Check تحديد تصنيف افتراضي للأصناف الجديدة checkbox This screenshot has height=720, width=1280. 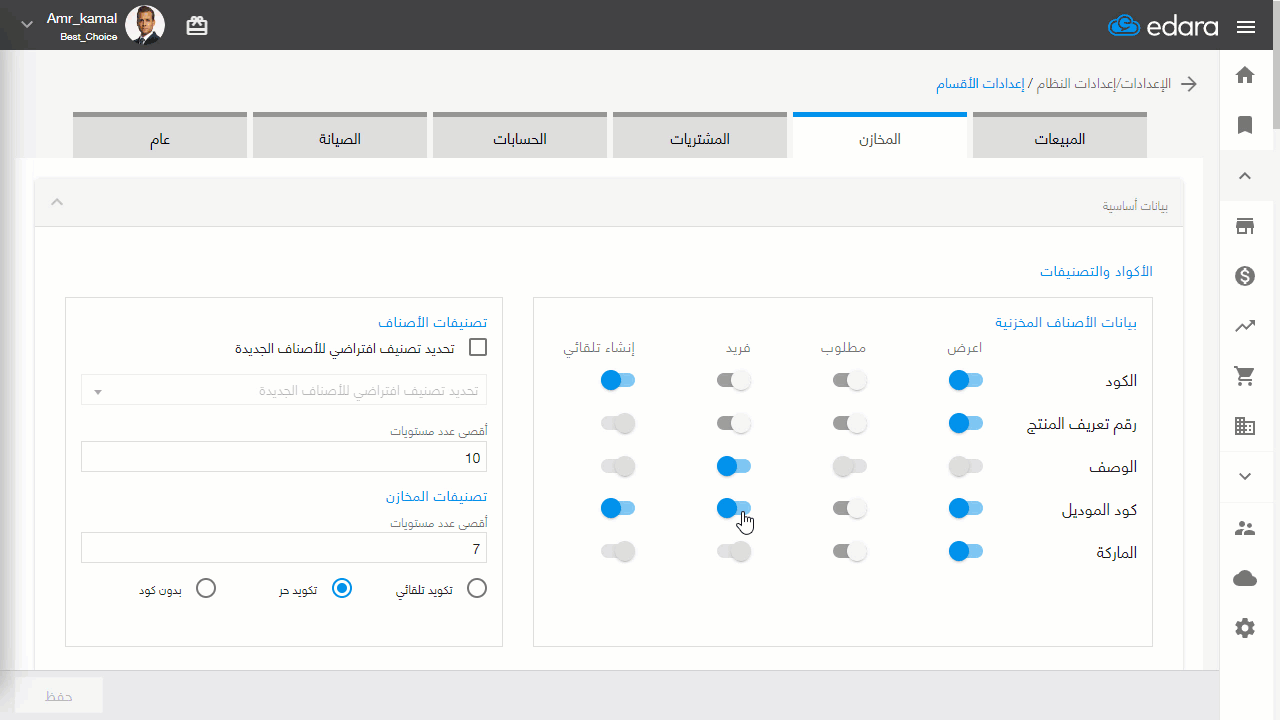pyautogui.click(x=478, y=348)
